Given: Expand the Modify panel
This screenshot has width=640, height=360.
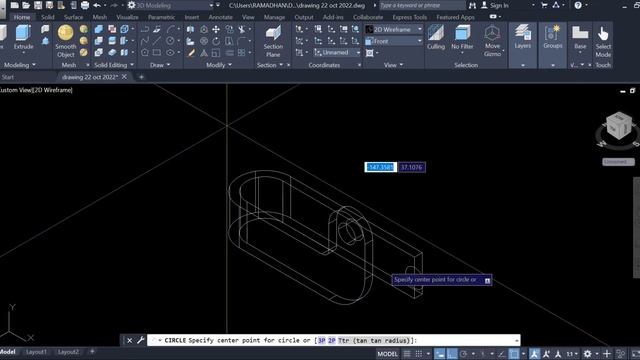Looking at the screenshot, I should pos(219,65).
